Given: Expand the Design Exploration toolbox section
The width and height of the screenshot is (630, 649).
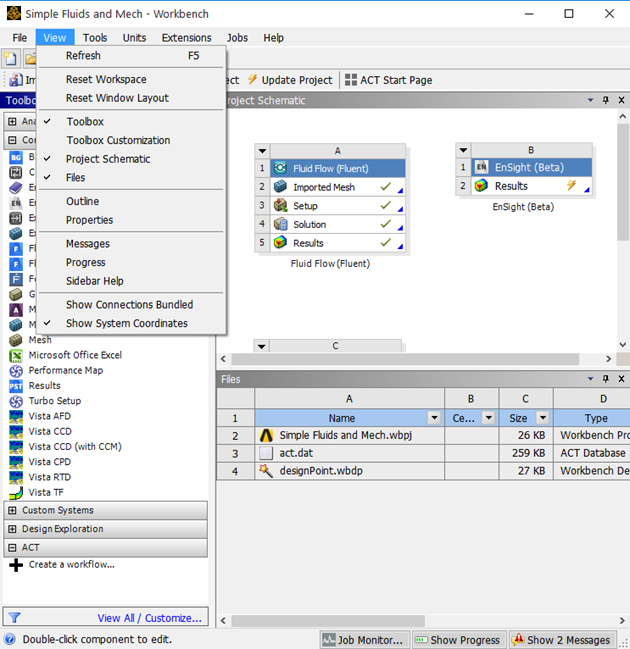Looking at the screenshot, I should [x=12, y=529].
